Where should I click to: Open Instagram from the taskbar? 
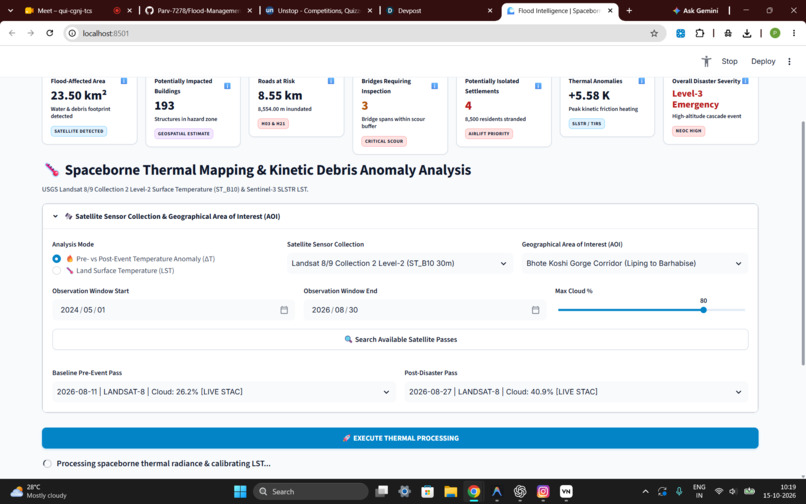[543, 492]
